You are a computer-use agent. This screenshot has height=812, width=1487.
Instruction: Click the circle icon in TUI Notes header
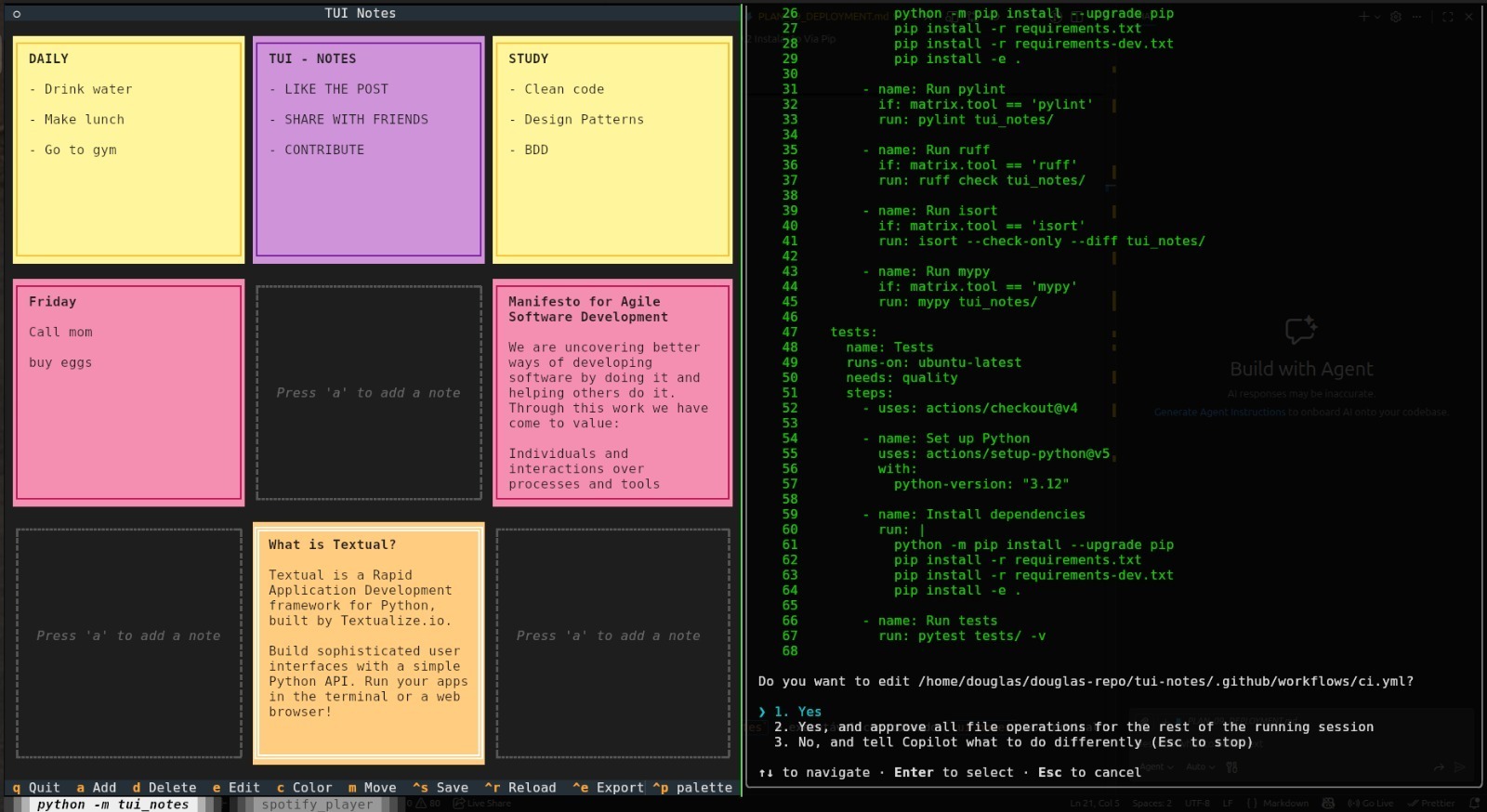point(17,14)
